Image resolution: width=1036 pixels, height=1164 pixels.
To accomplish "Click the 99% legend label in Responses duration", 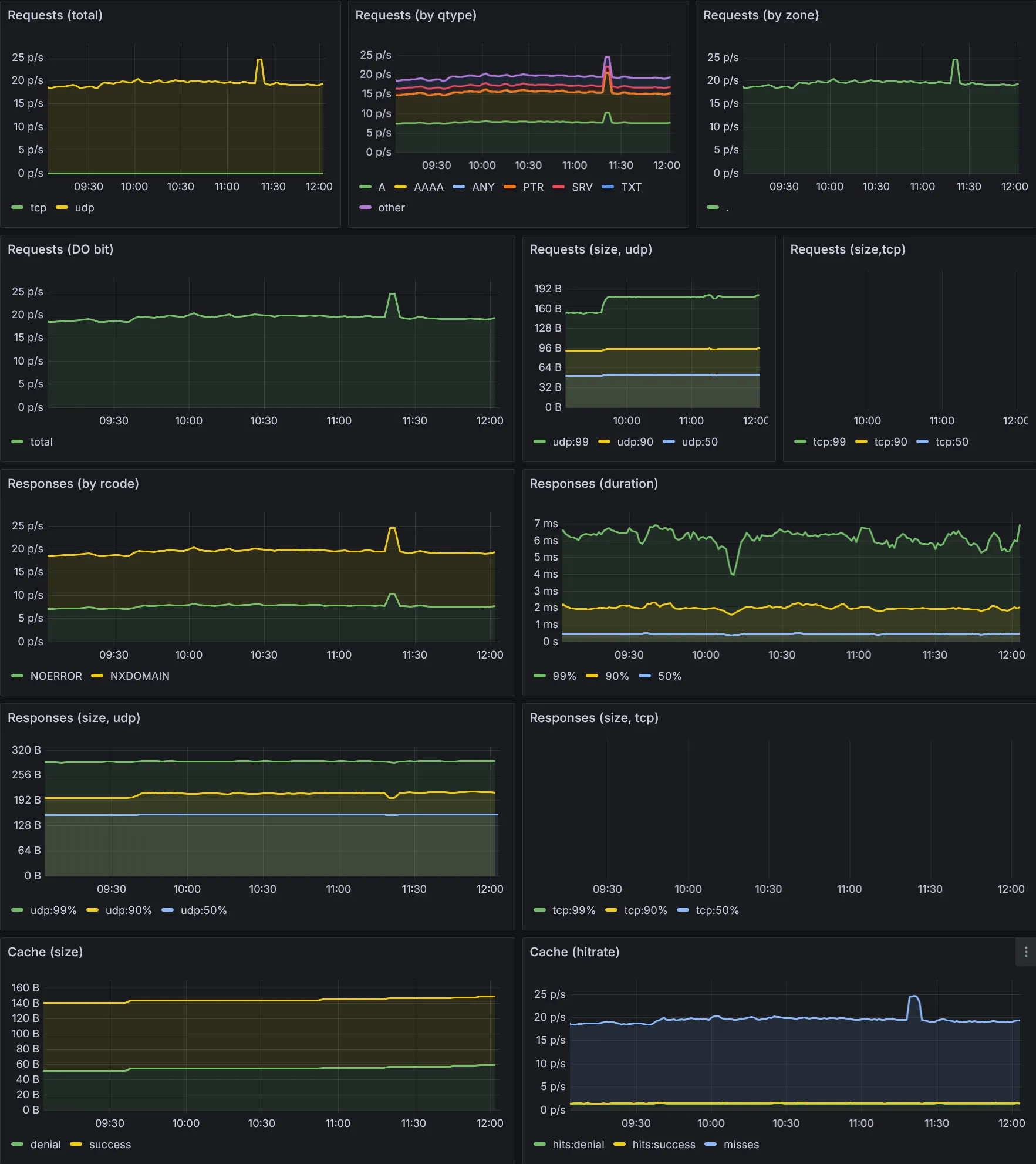I will [564, 676].
